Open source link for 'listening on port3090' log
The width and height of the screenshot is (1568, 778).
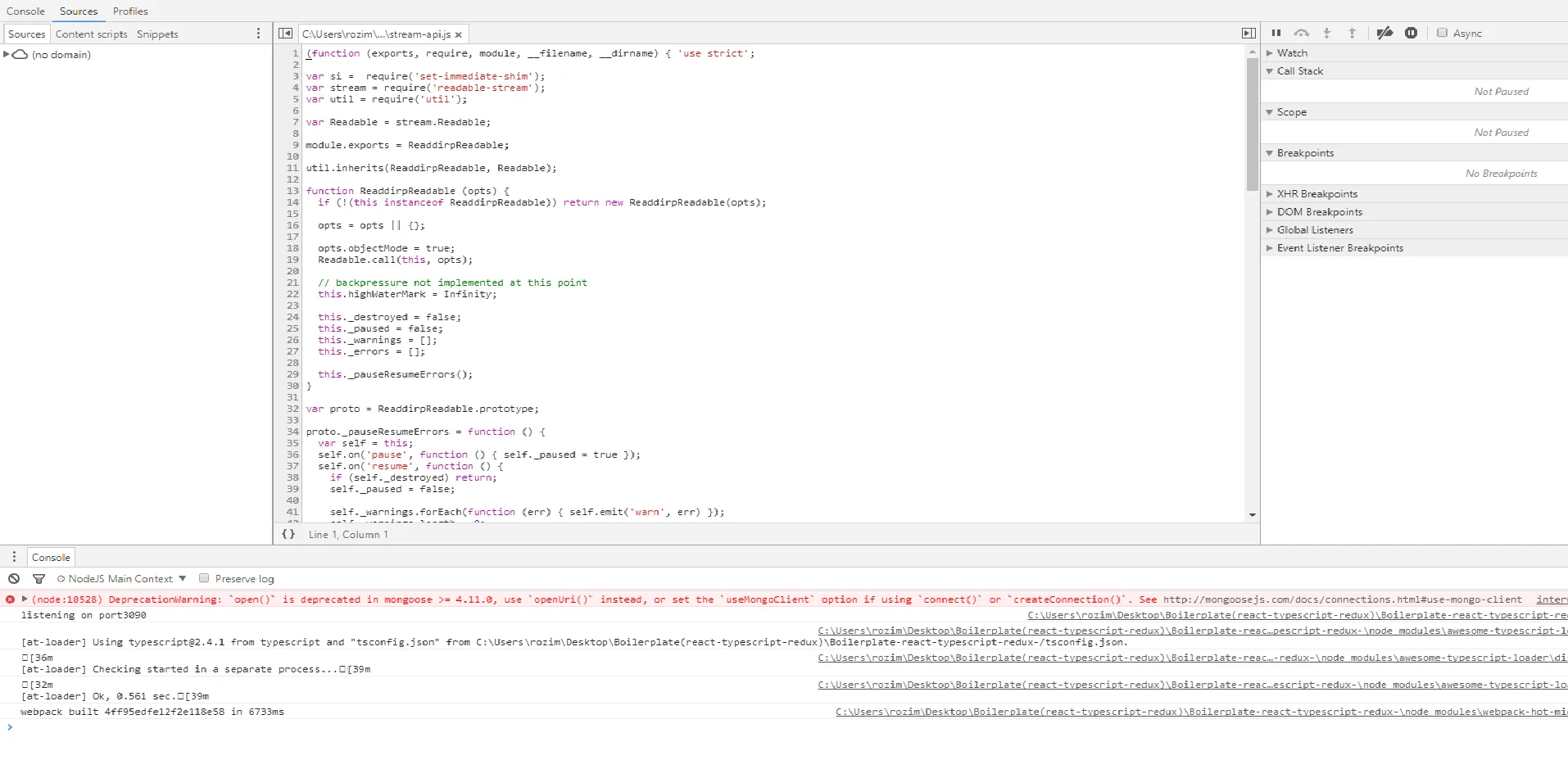click(1298, 615)
